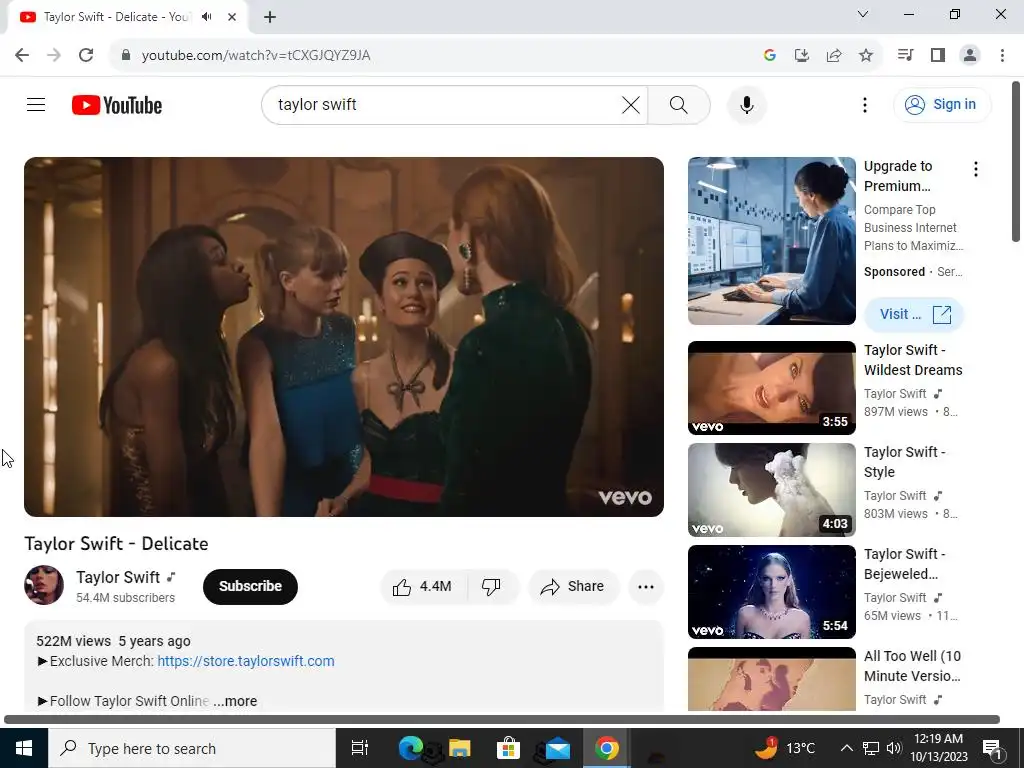Expand description with ...more

pyautogui.click(x=235, y=701)
